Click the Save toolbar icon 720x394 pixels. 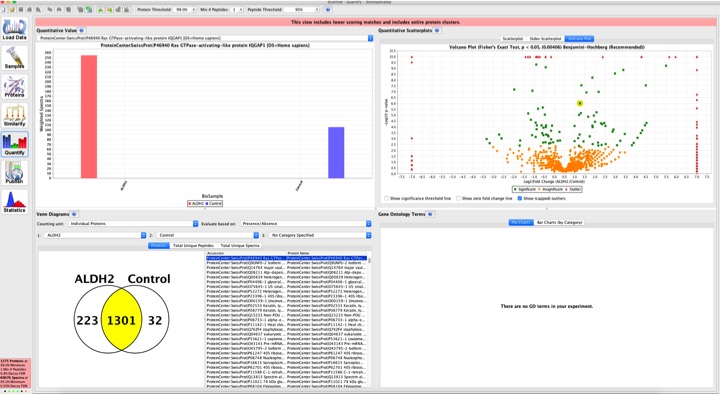21,9
